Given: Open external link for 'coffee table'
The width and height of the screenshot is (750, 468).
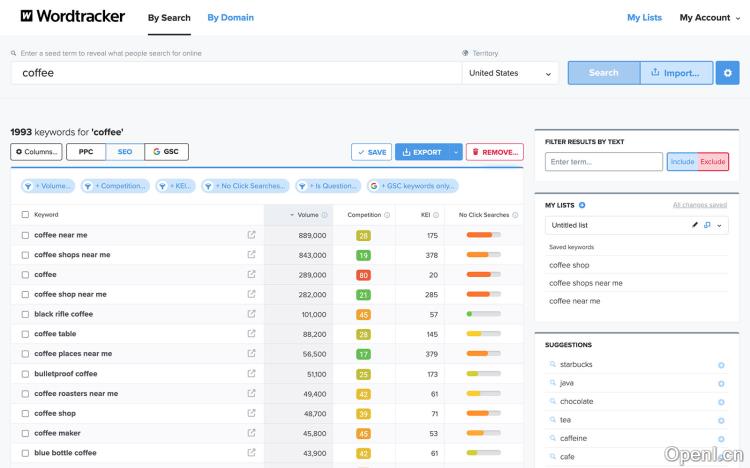Looking at the screenshot, I should coord(251,334).
